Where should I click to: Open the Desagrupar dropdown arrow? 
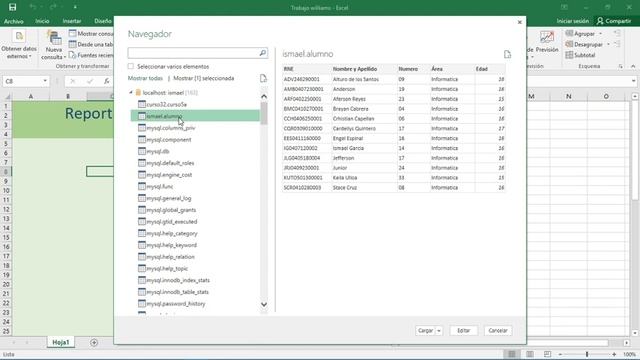click(x=608, y=44)
